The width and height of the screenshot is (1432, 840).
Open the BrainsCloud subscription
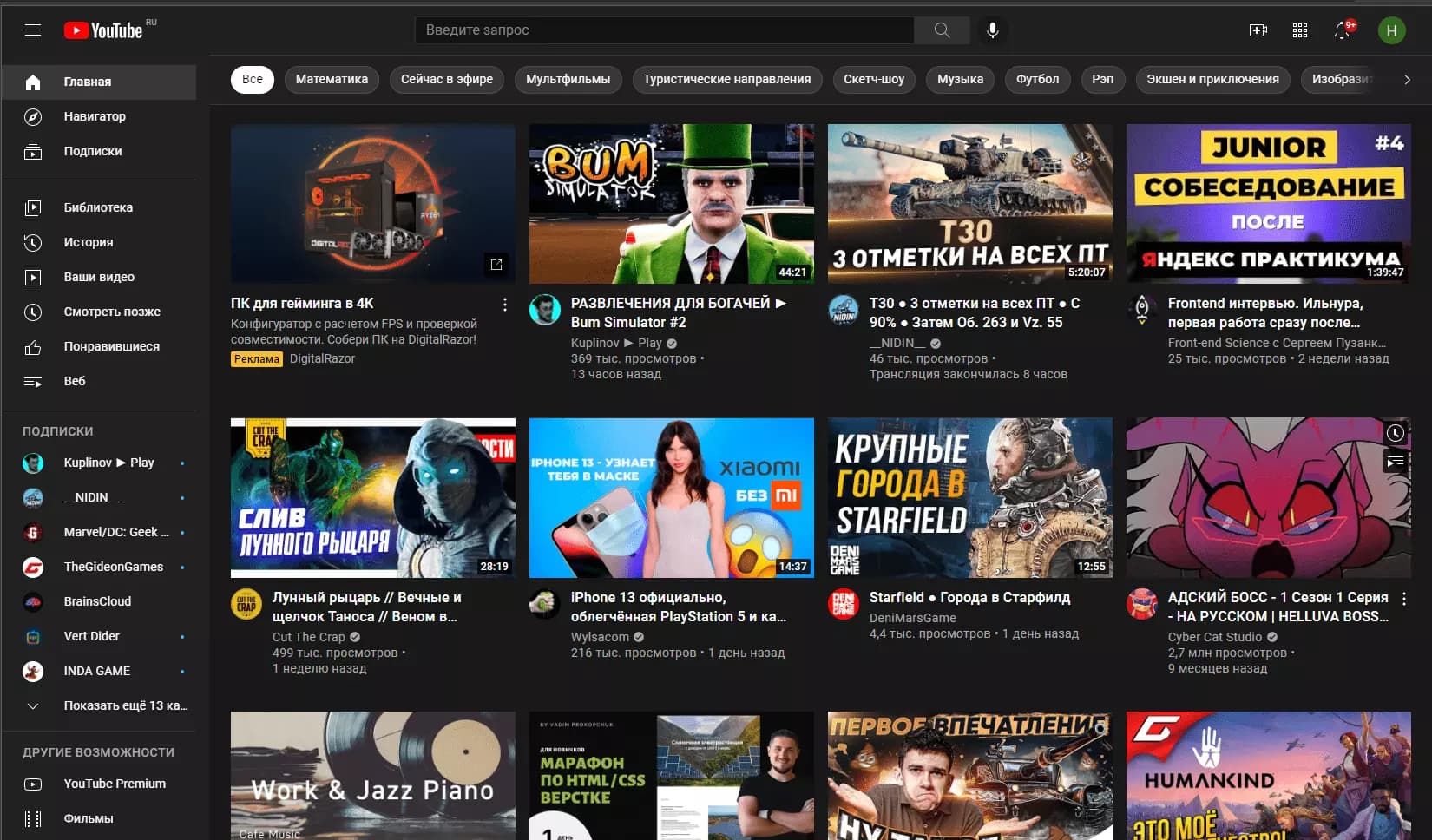[x=100, y=602]
